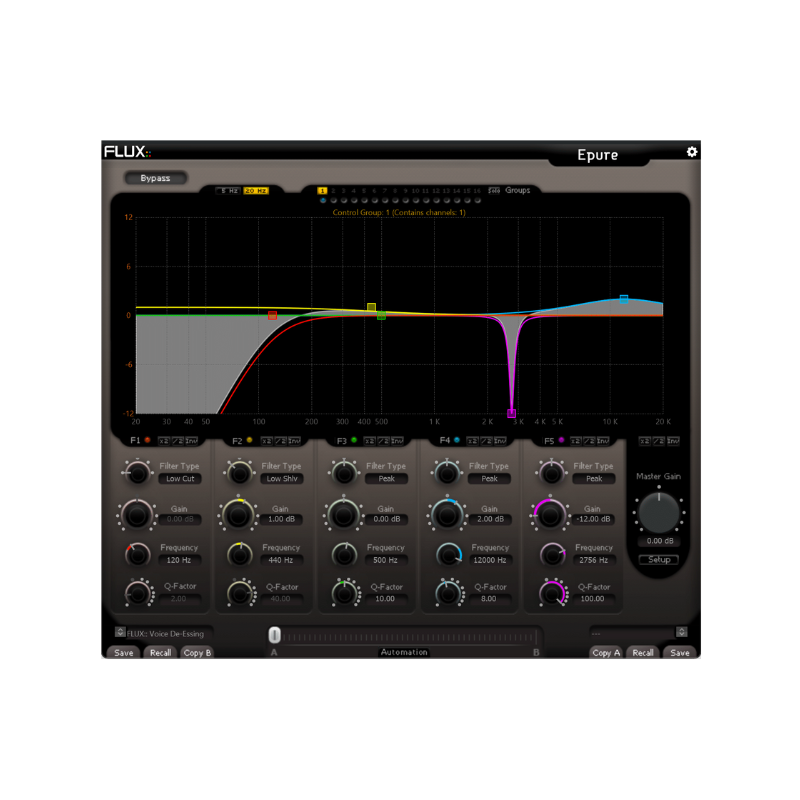Select channel group 16 tab
The image size is (800, 800).
[477, 191]
